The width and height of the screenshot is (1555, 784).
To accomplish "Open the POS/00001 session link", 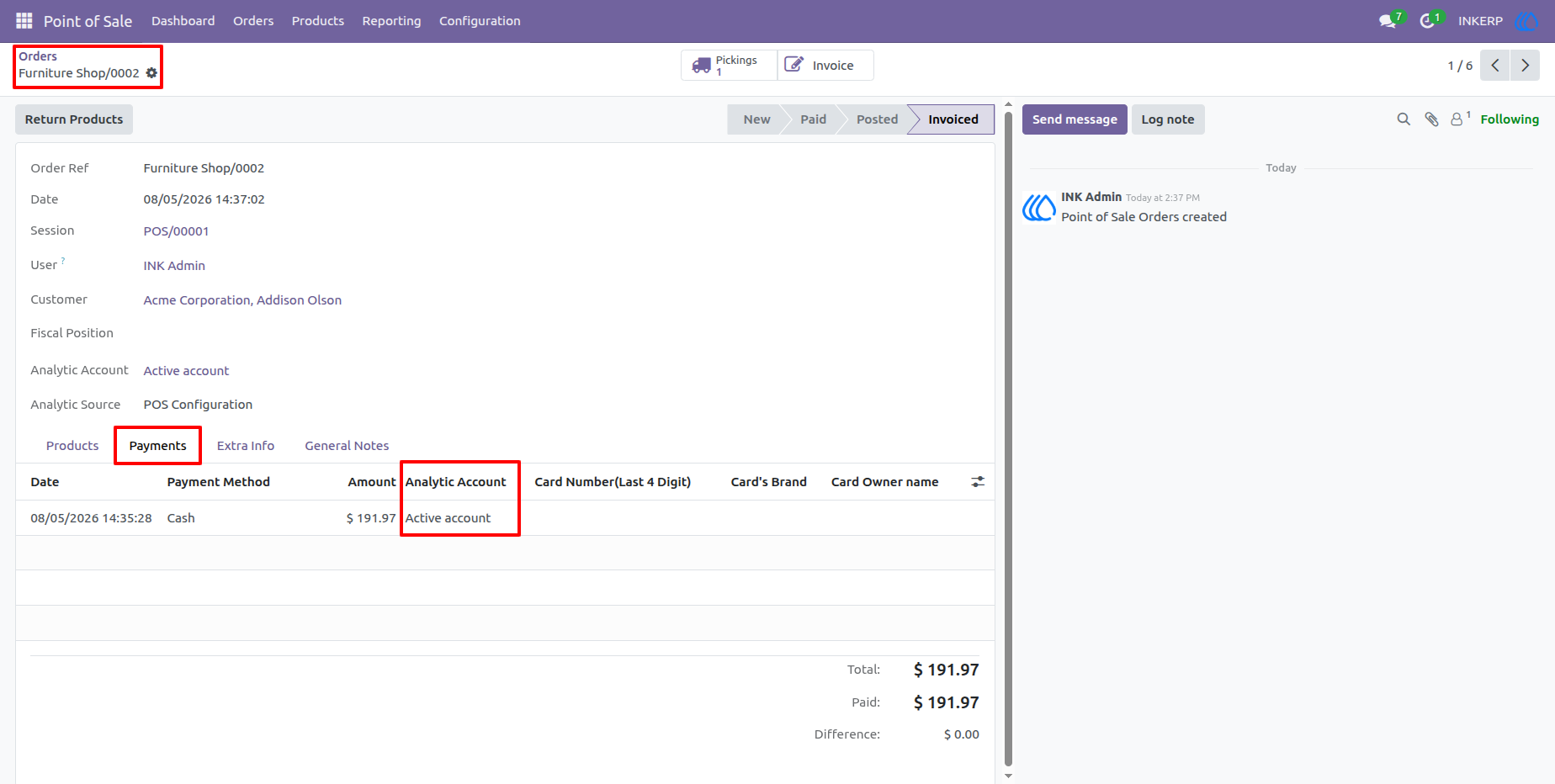I will [176, 231].
